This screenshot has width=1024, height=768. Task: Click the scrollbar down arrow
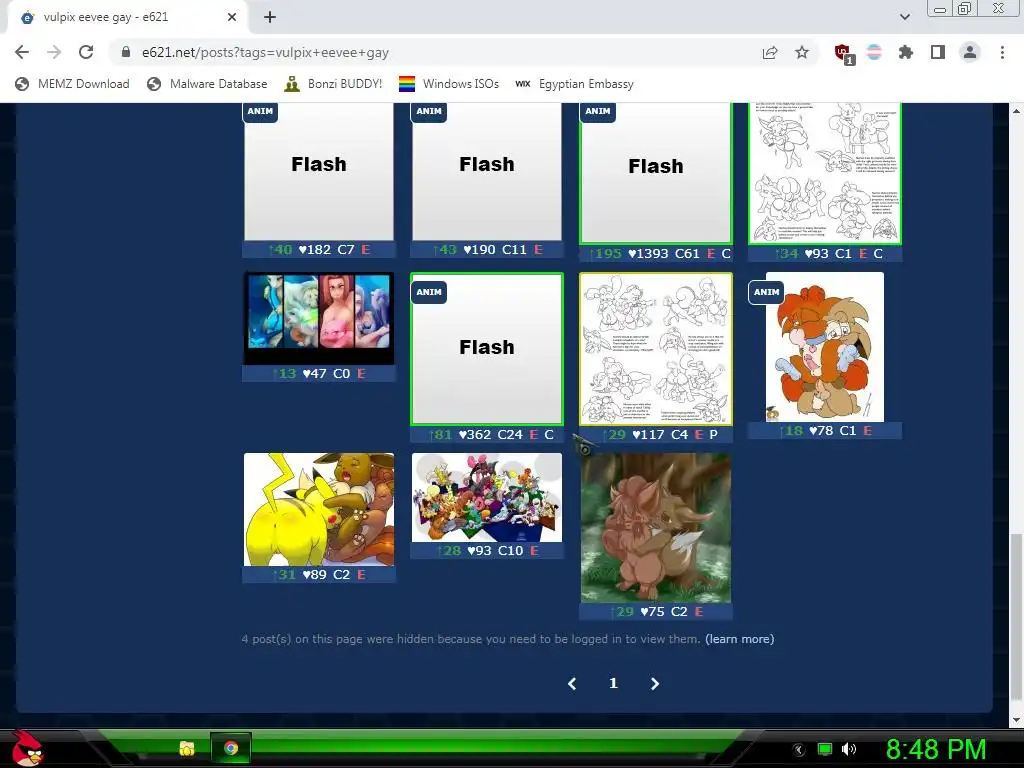(1016, 720)
